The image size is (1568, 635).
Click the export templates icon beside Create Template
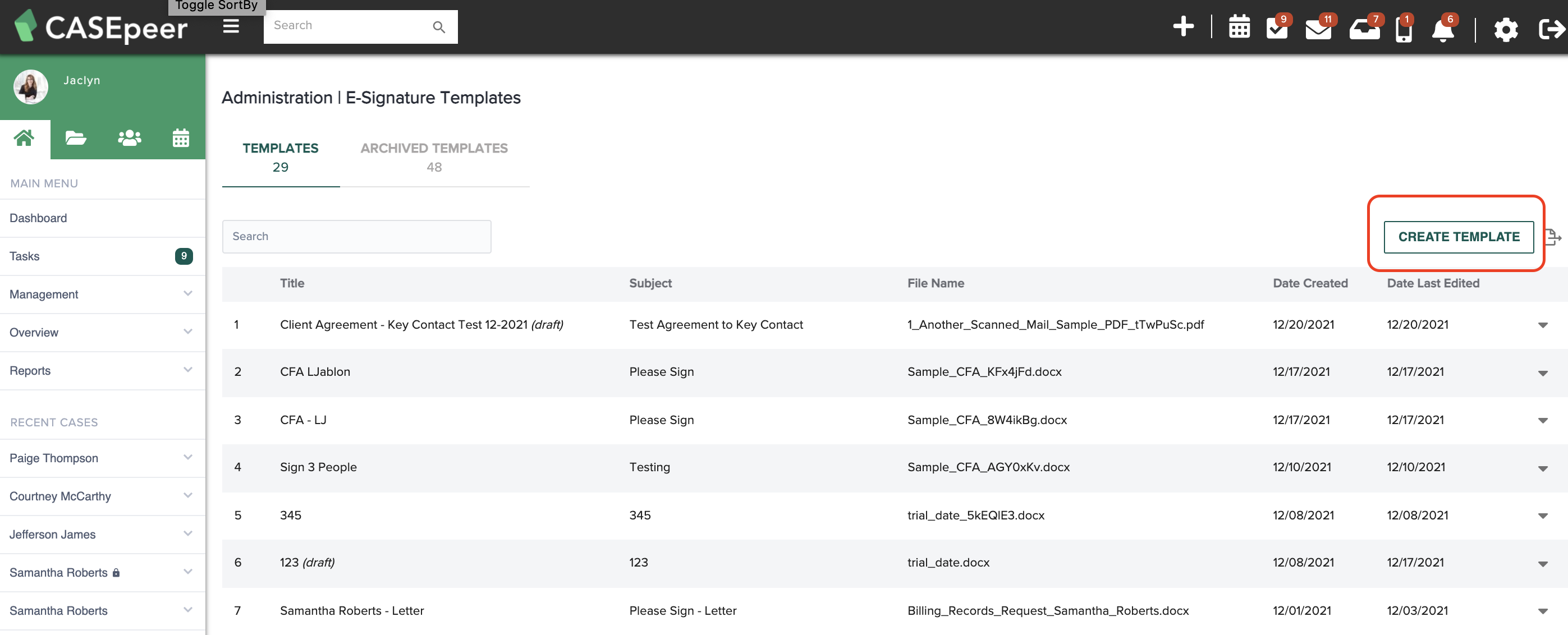[x=1553, y=237]
